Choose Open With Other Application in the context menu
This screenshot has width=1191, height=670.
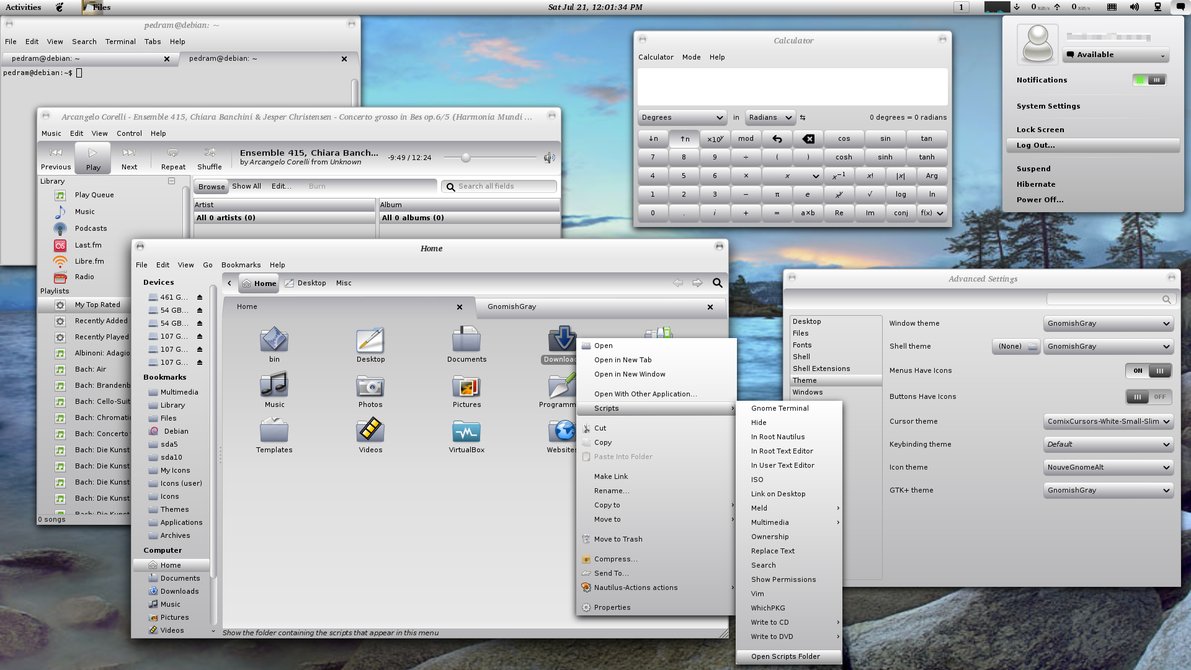pos(645,394)
